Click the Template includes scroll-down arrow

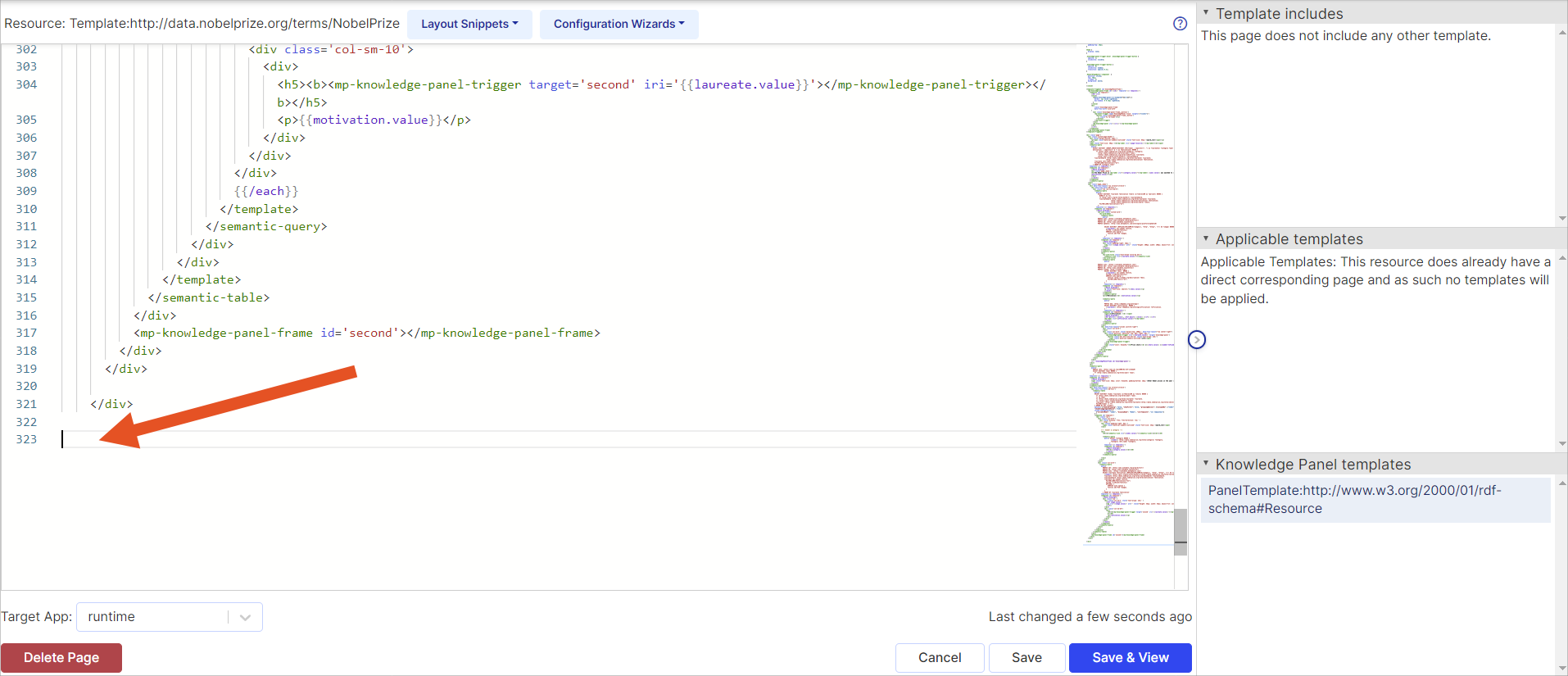coord(1562,219)
